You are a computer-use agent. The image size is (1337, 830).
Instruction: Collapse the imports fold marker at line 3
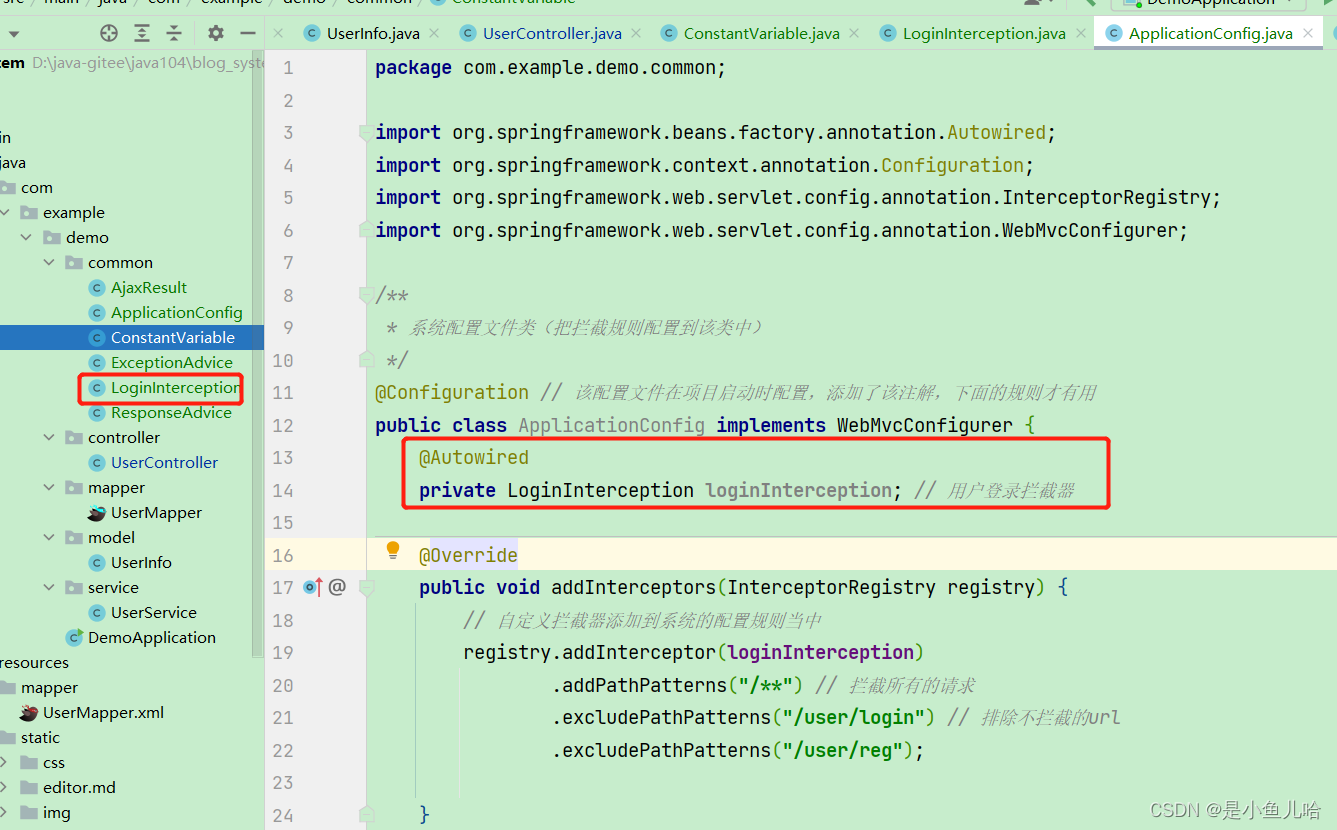(x=367, y=132)
